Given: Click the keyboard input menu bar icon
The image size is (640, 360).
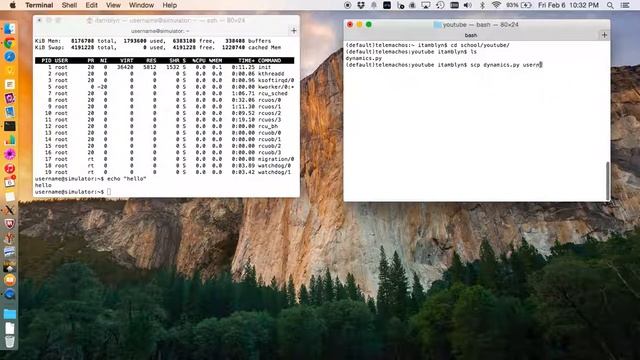Looking at the screenshot, I should coord(454,5).
